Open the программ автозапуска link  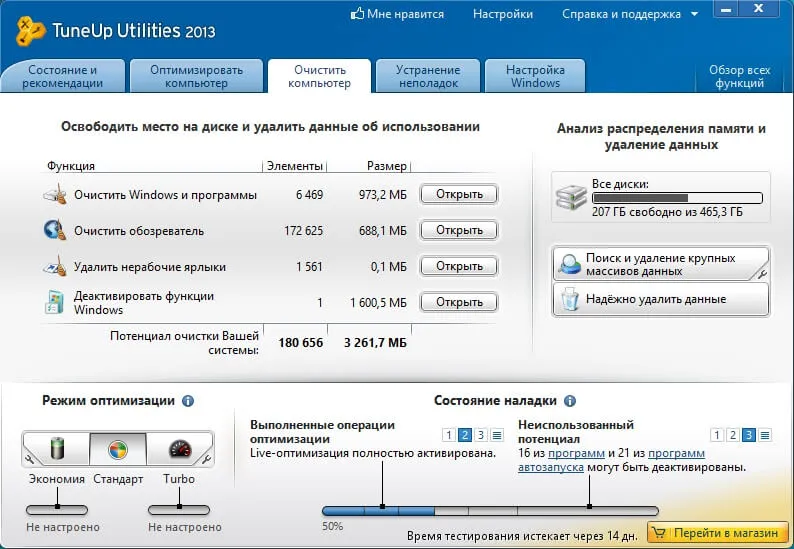coord(551,467)
